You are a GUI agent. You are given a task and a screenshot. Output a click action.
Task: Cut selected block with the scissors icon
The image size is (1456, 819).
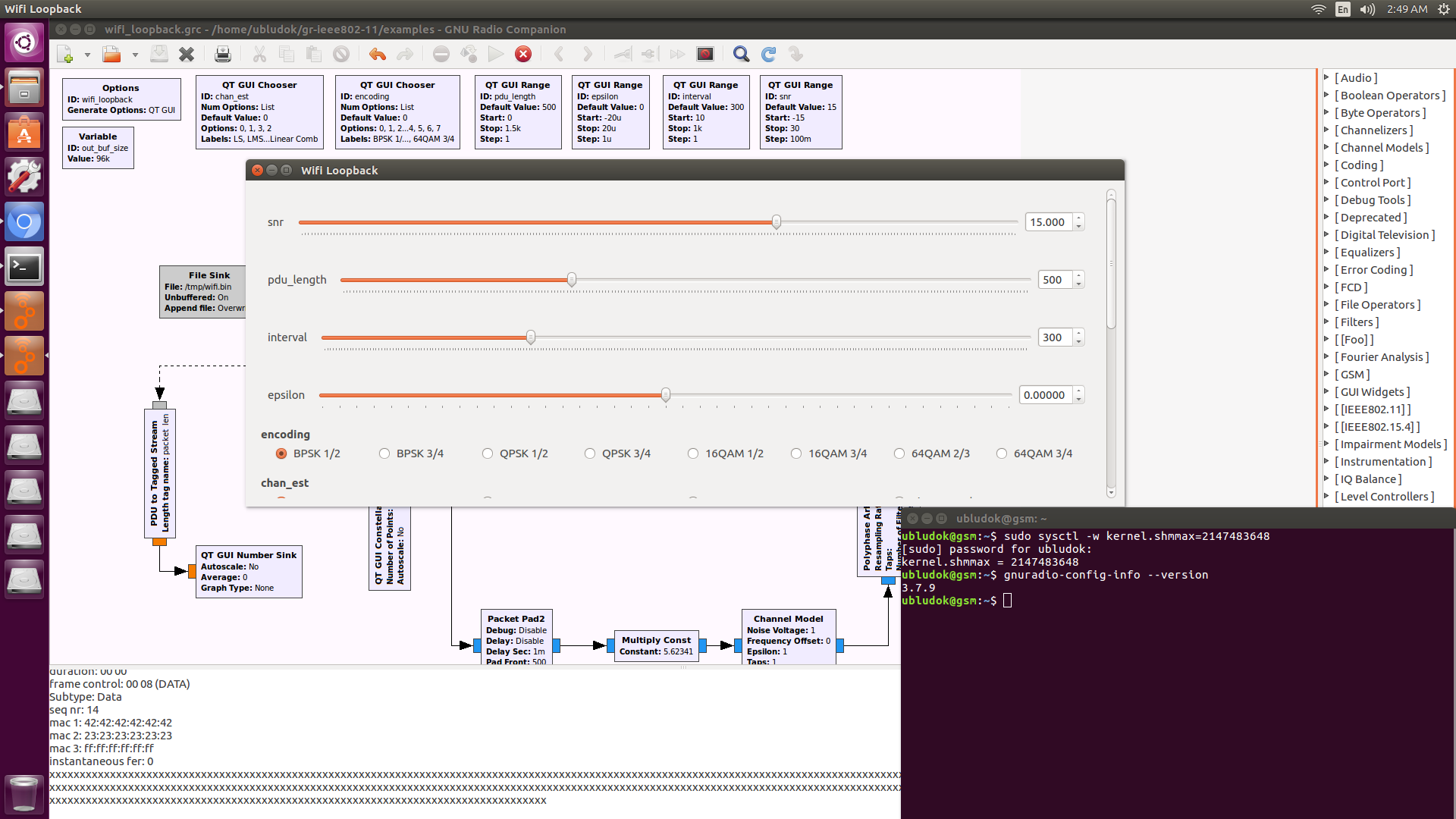point(259,54)
